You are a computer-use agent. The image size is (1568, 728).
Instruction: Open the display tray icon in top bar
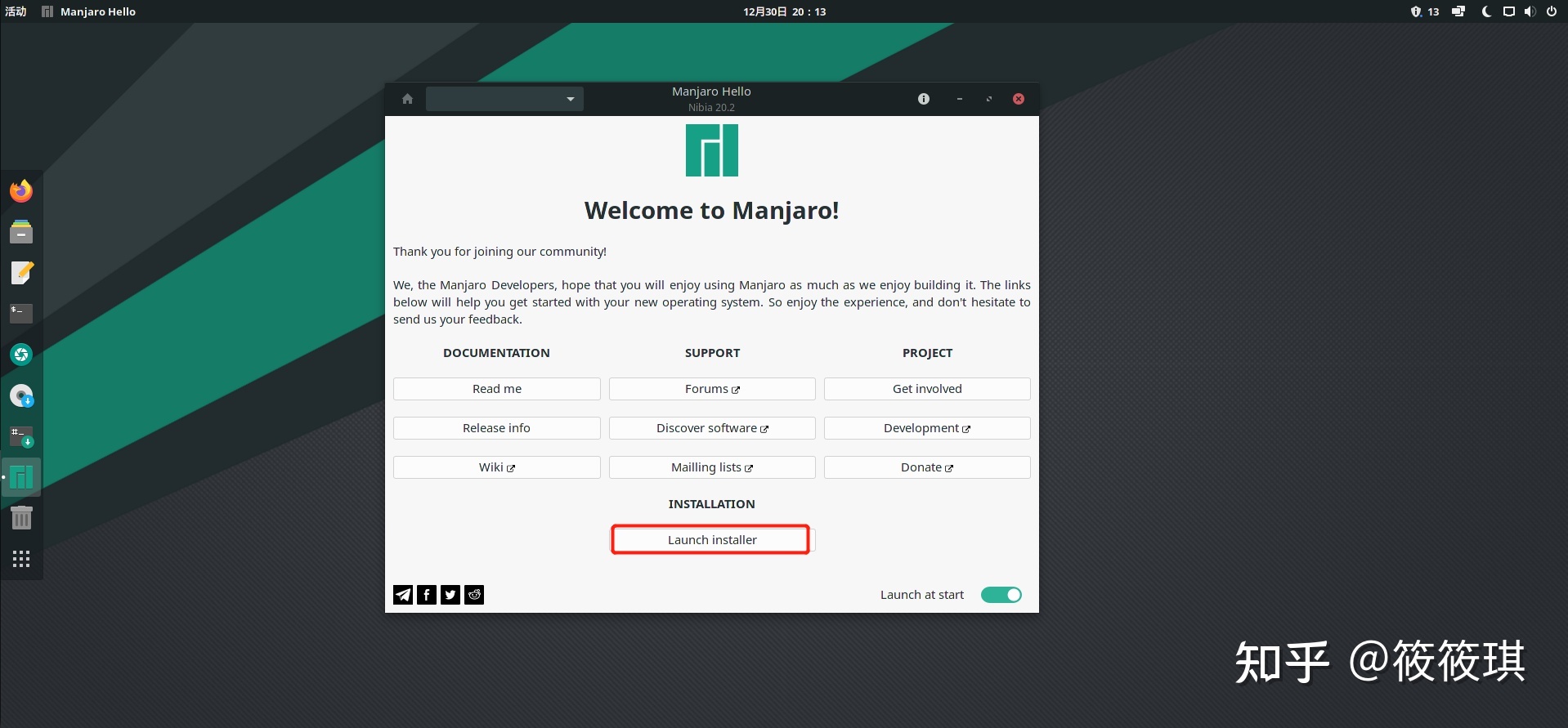coord(1458,11)
